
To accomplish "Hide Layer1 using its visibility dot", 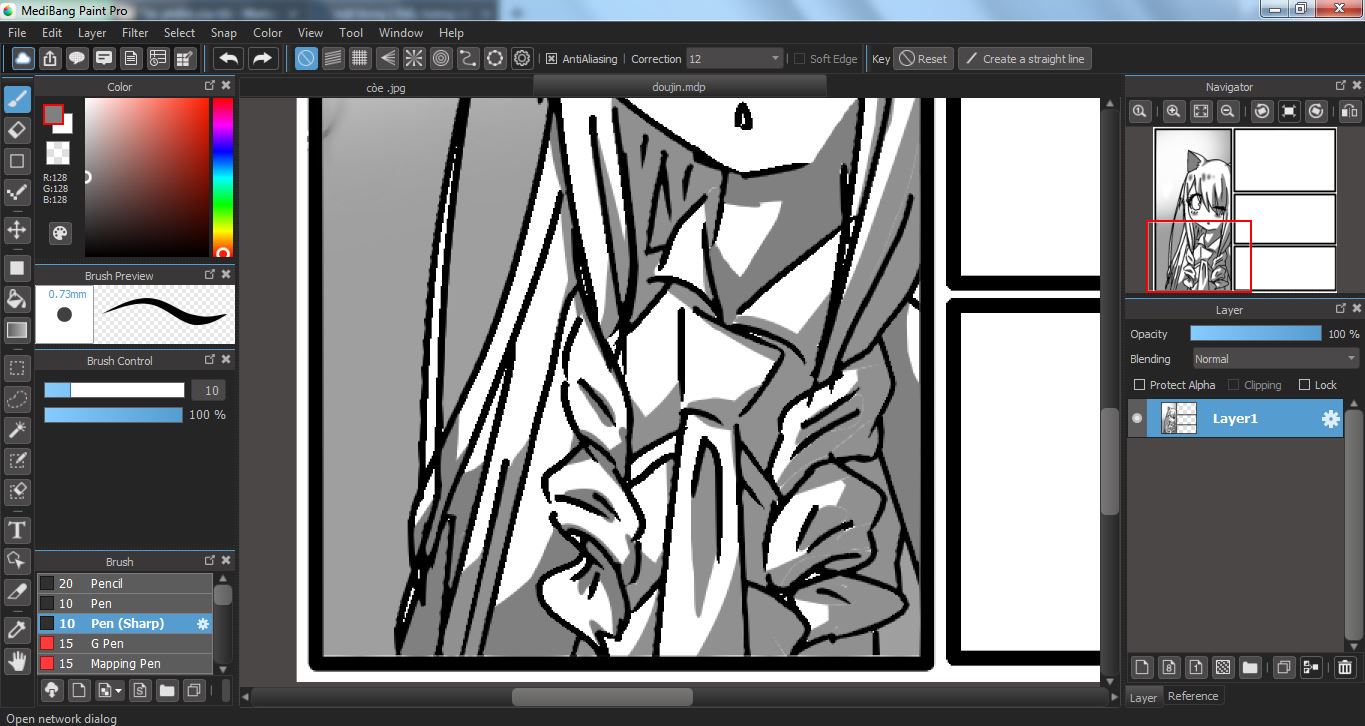I will [1137, 419].
